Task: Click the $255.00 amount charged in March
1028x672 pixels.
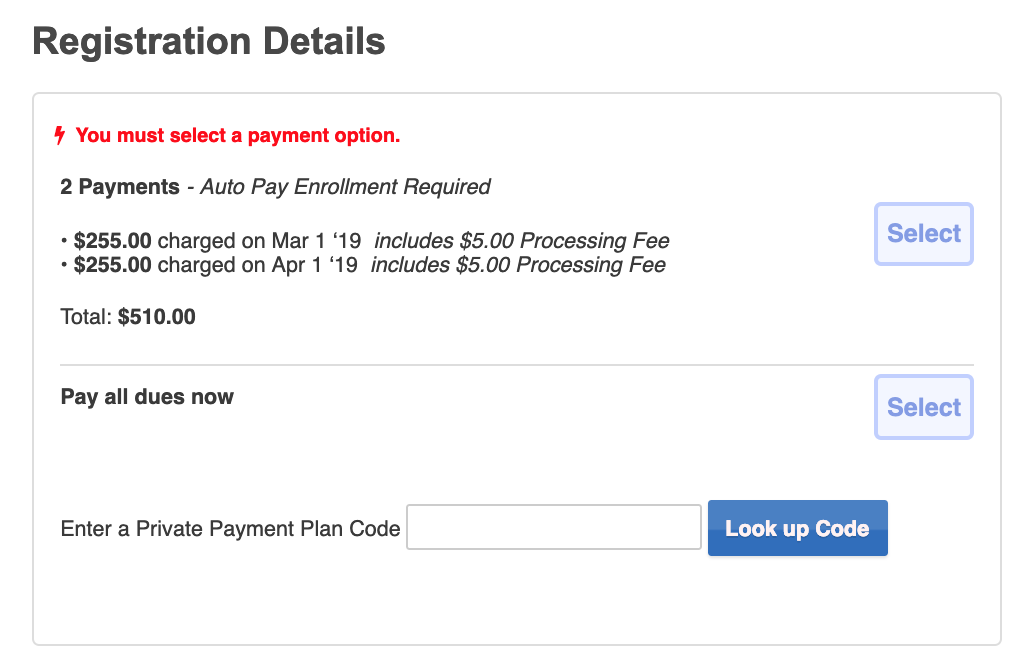Action: click(x=113, y=241)
